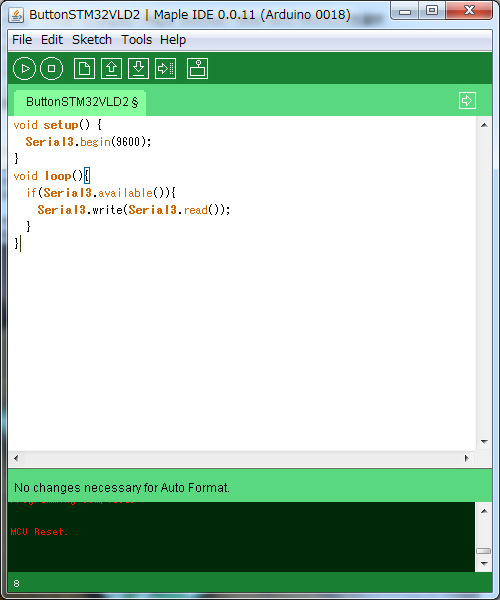Click the Stop toolbar icon
The height and width of the screenshot is (600, 500).
point(52,68)
